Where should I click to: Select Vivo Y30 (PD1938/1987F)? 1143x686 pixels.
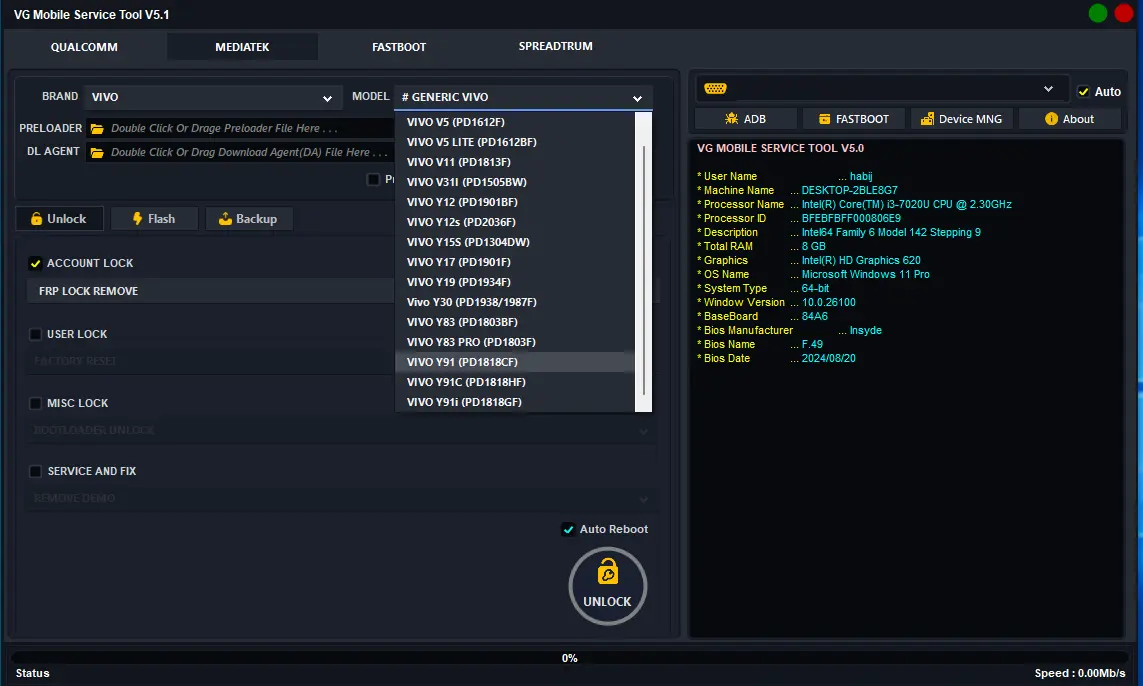coord(515,302)
